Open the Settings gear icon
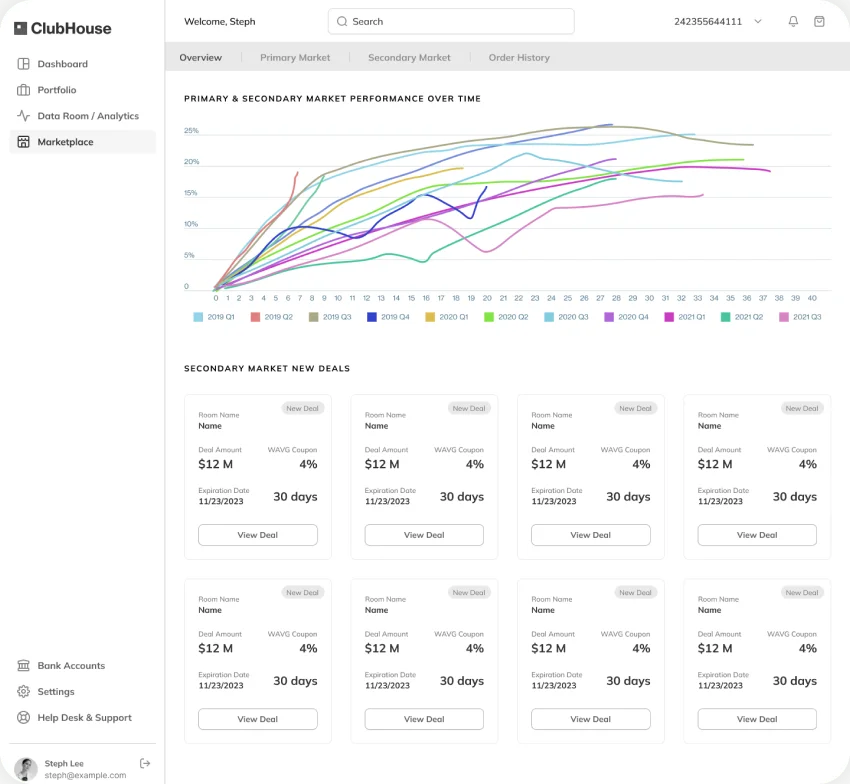 click(x=23, y=691)
